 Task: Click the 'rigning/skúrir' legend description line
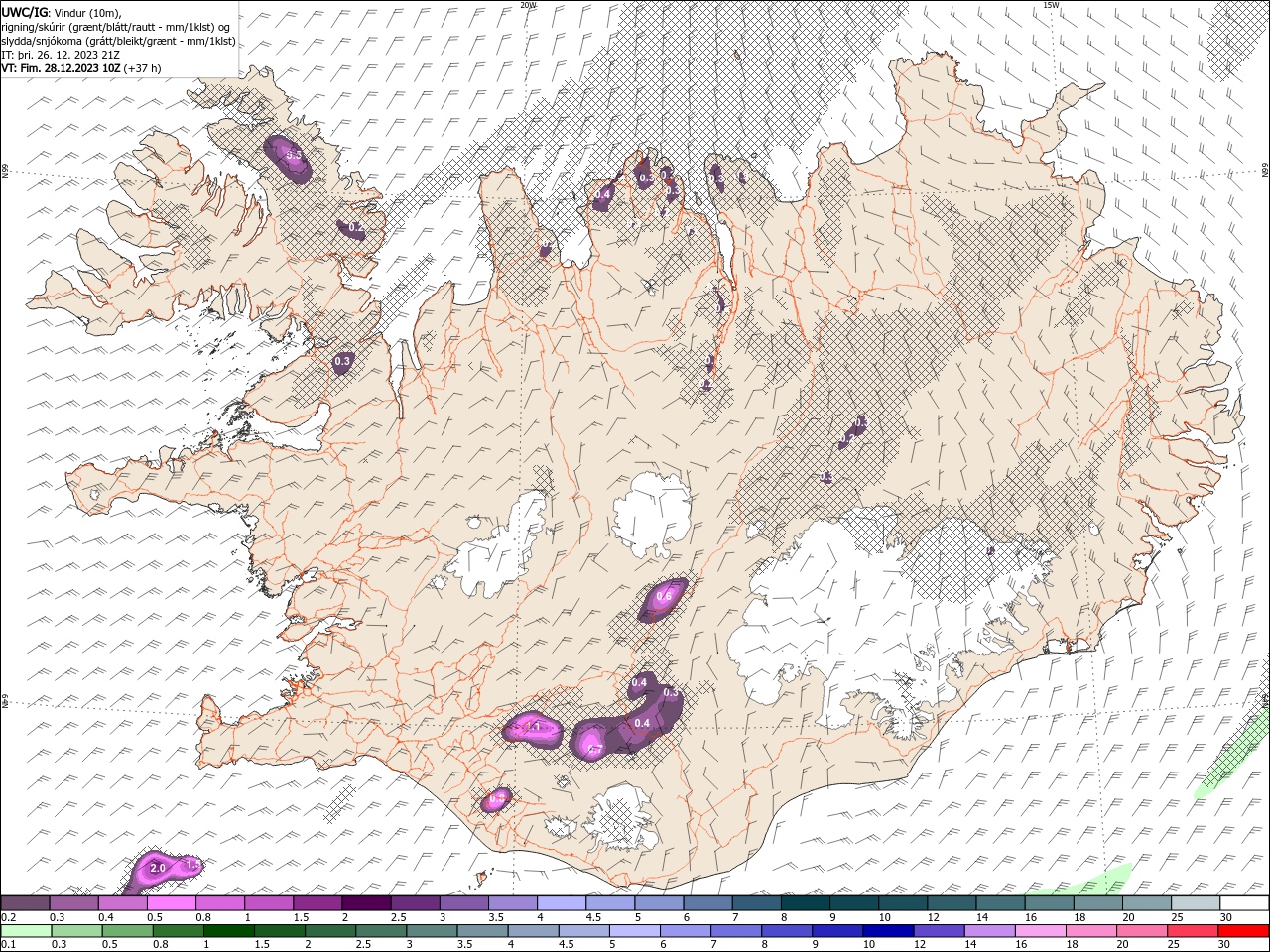tap(117, 27)
